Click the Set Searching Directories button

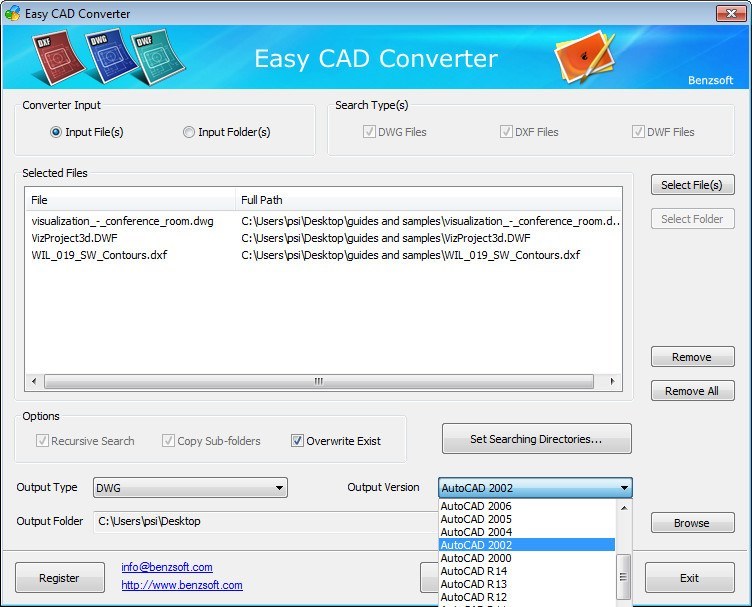tap(536, 439)
